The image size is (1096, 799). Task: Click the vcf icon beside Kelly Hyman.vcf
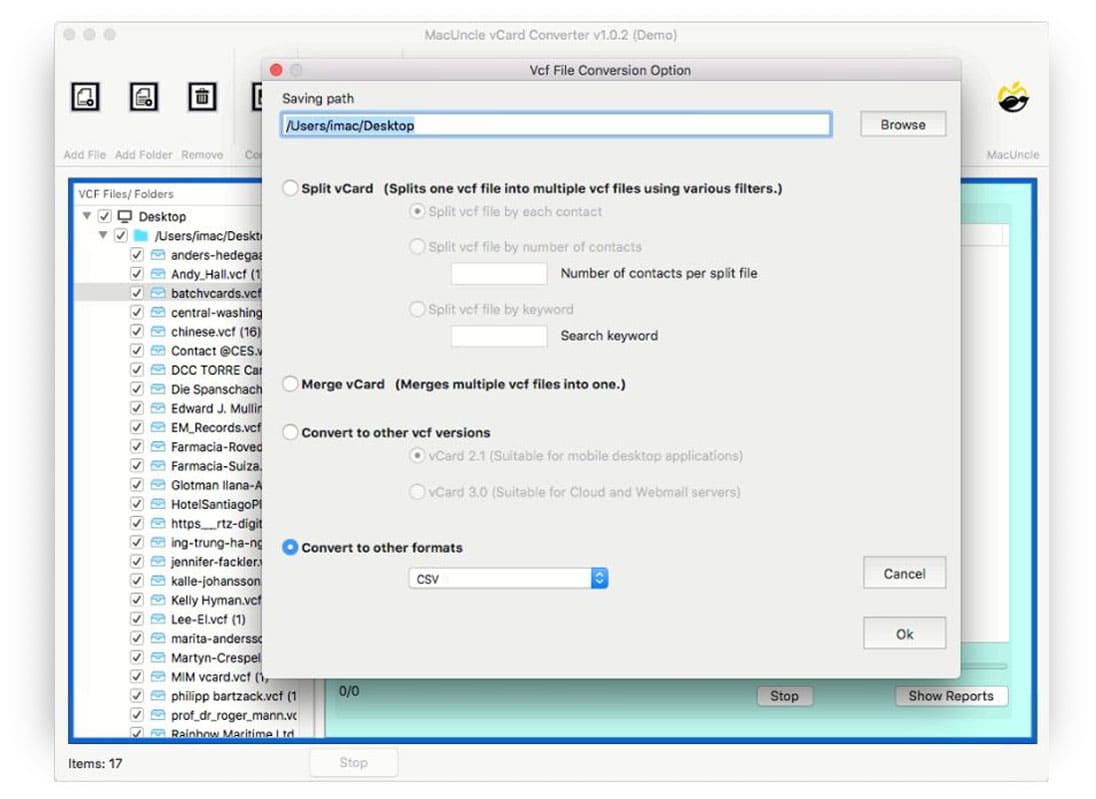click(159, 600)
